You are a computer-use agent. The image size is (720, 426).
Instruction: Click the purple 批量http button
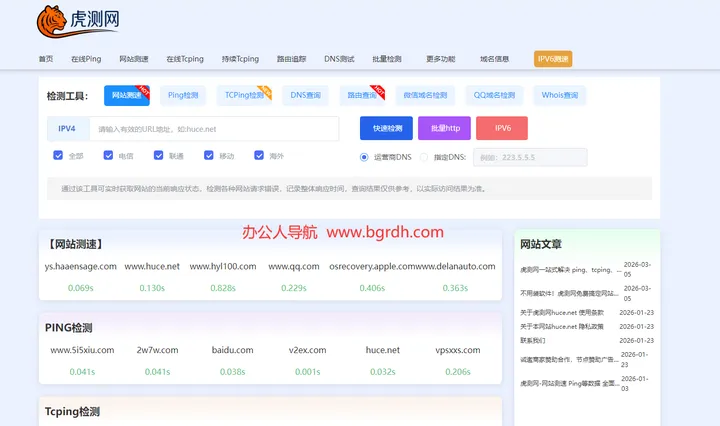pos(444,128)
